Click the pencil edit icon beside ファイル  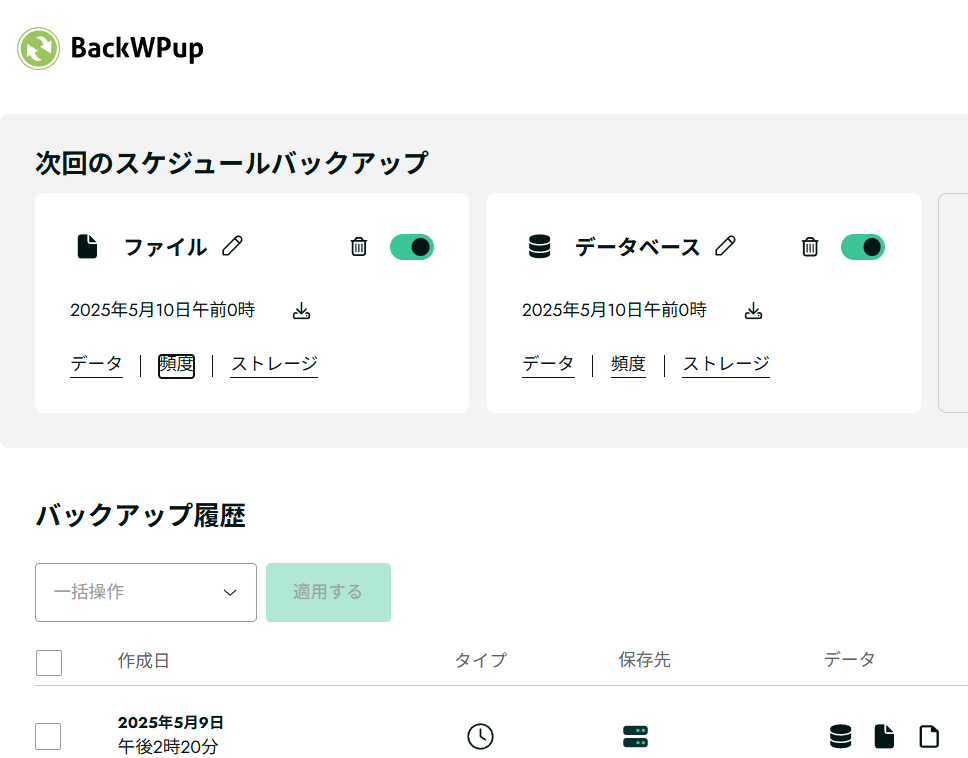[233, 246]
